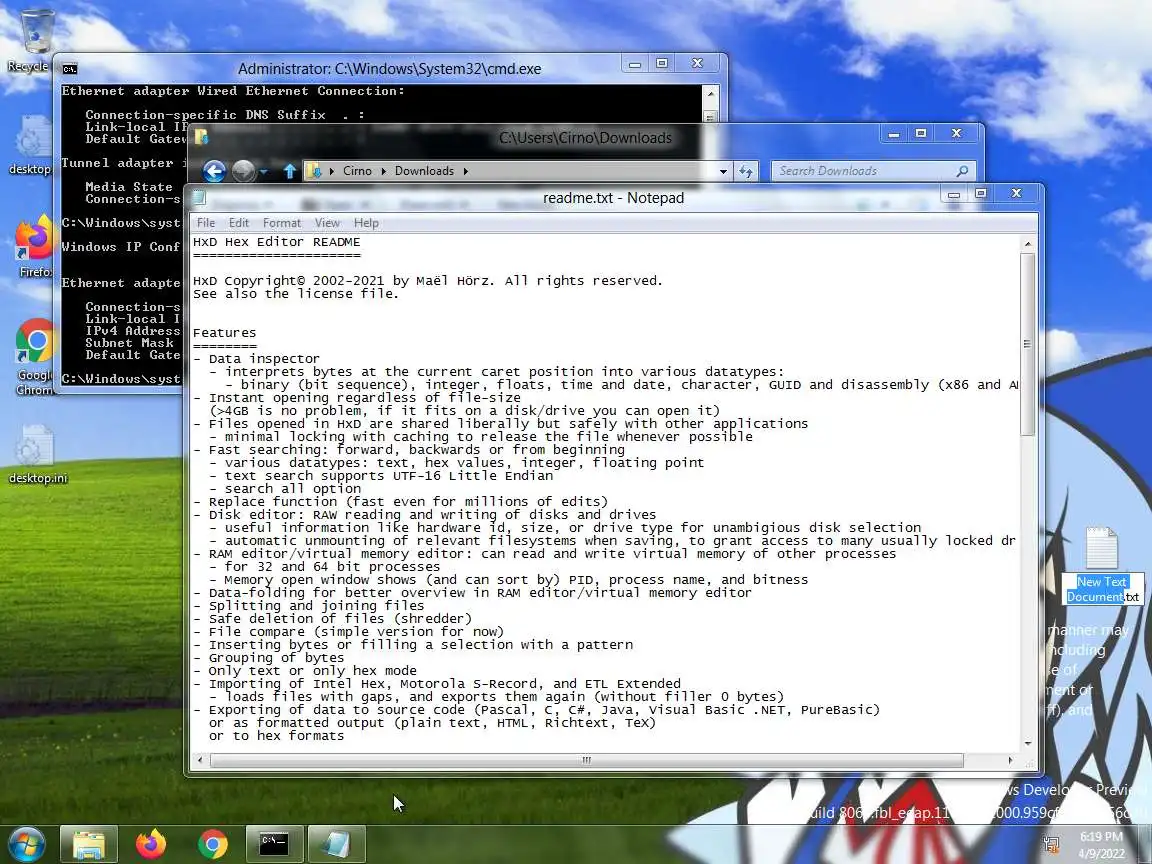Click 'Only text or only hex mode' line

click(305, 671)
